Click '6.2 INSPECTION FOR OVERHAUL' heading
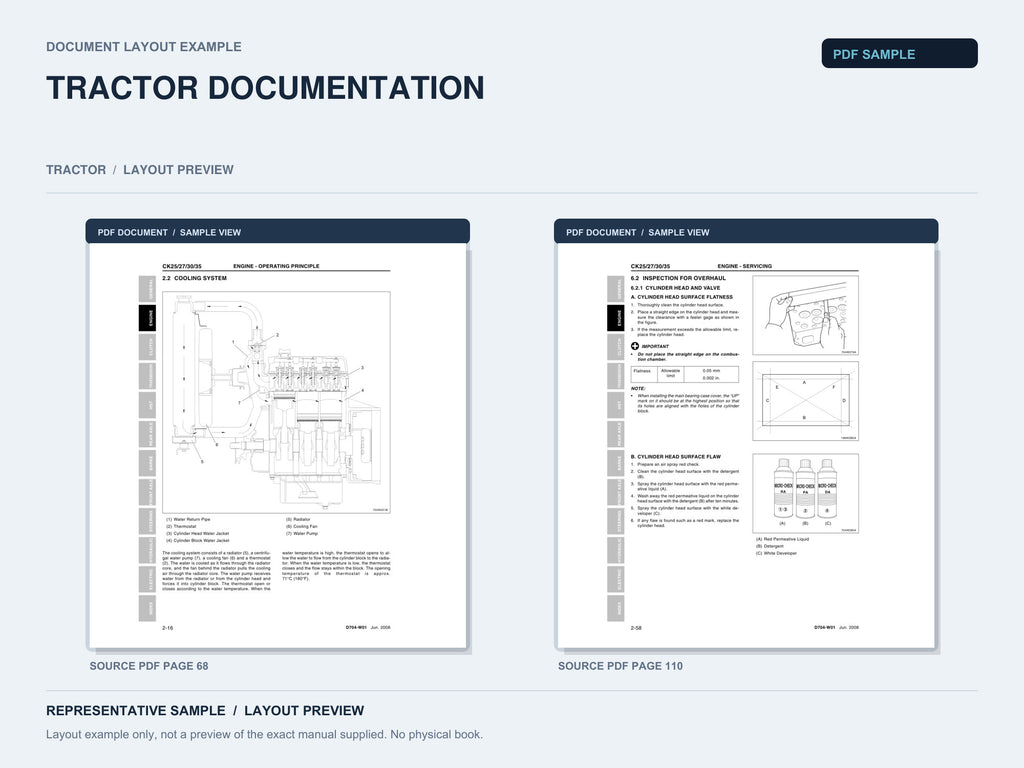 678,278
